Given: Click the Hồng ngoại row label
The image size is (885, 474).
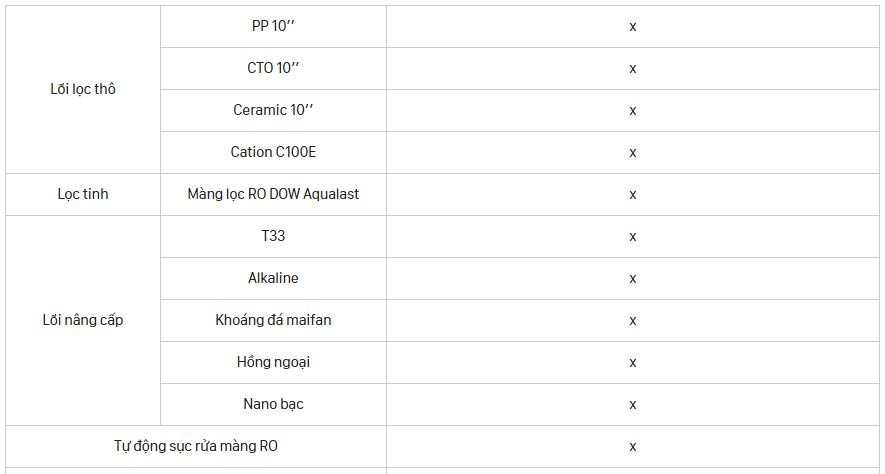Looking at the screenshot, I should [x=273, y=362].
